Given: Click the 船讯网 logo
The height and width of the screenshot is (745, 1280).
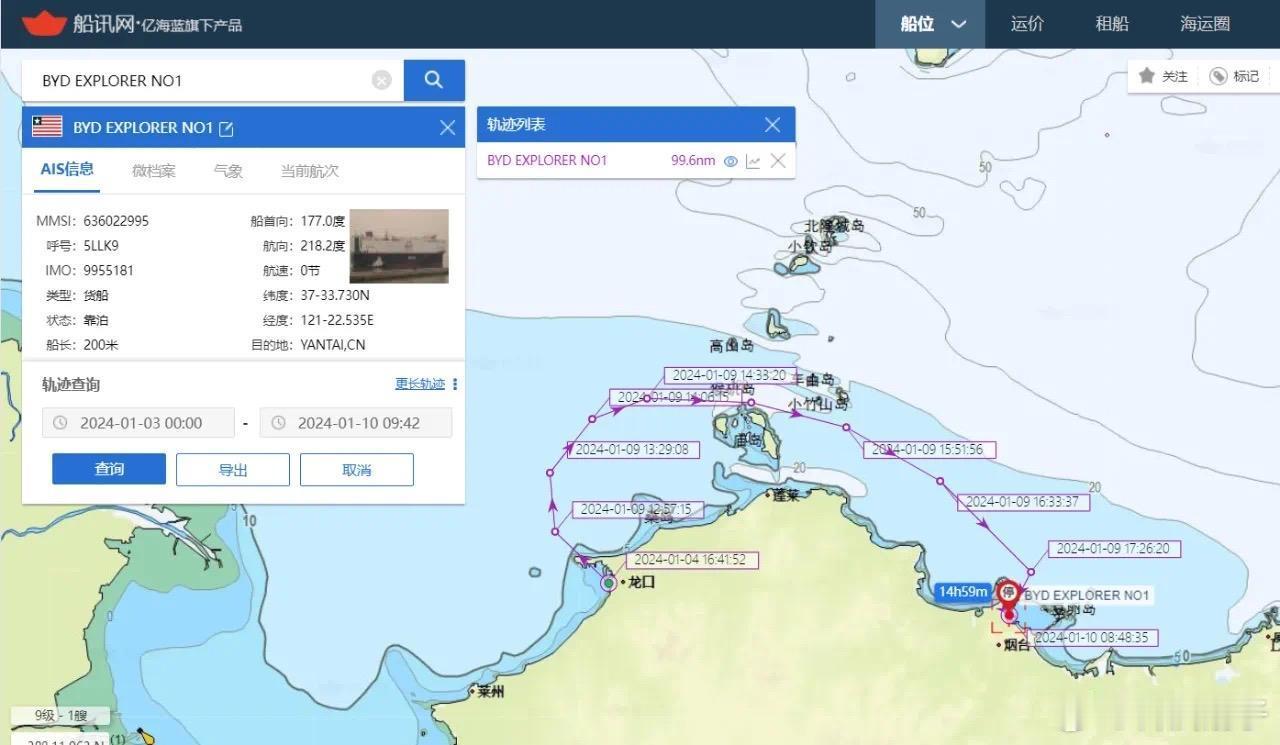Looking at the screenshot, I should (x=131, y=23).
